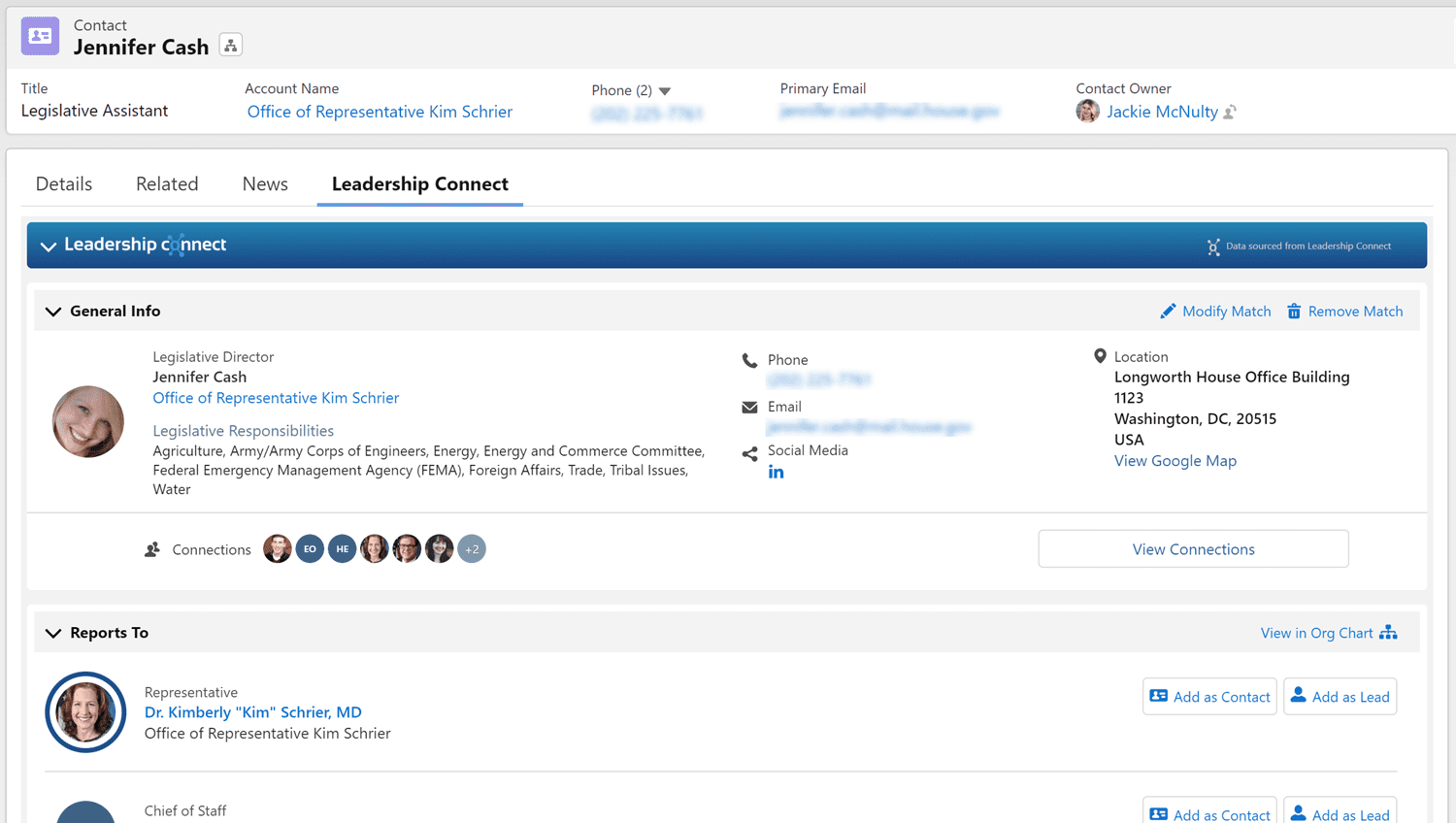Click the blurred email in General Info
1456x823 pixels.
[869, 427]
